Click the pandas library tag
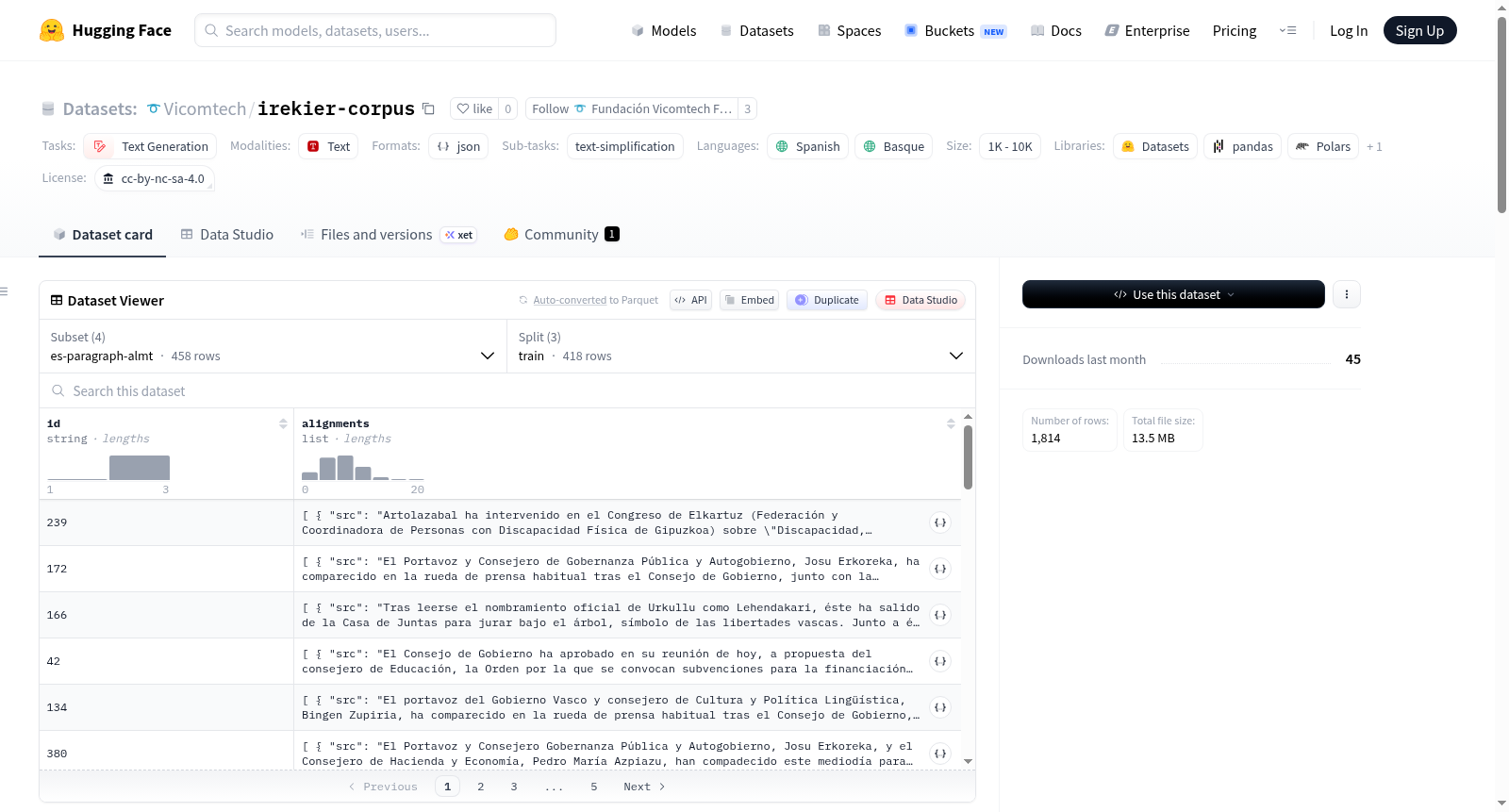The image size is (1509, 812). click(x=1242, y=146)
